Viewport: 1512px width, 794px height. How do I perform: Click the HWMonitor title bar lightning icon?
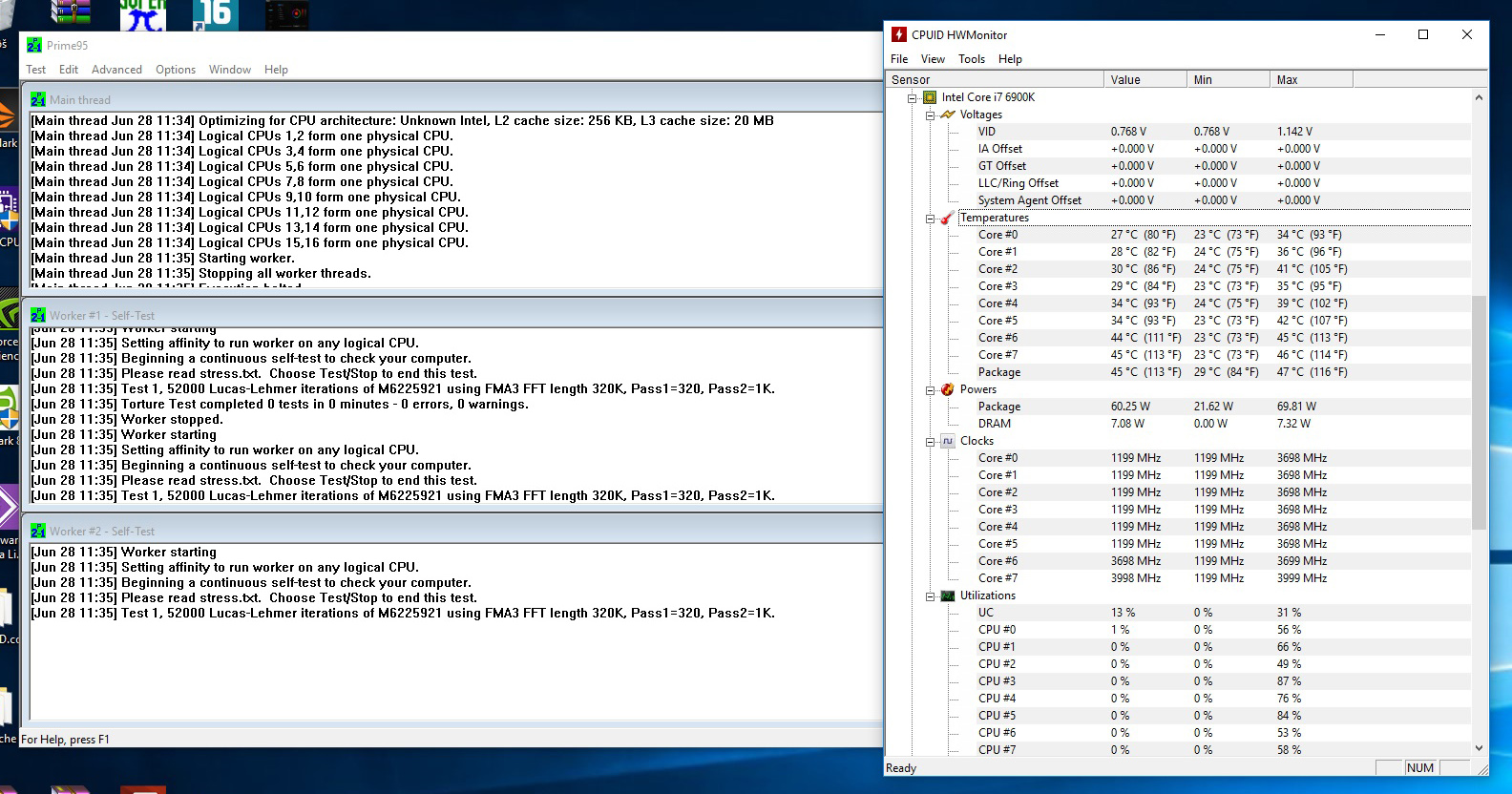tap(898, 34)
